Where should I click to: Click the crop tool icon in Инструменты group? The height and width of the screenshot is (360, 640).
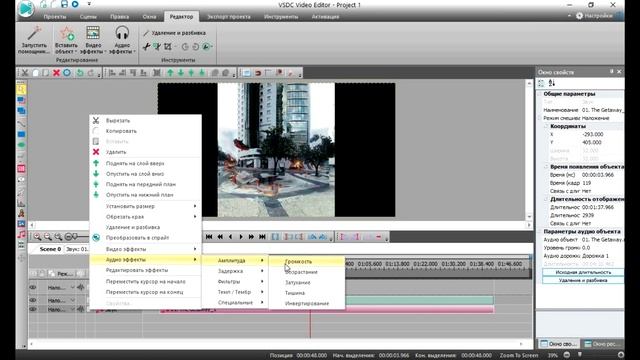[x=168, y=47]
